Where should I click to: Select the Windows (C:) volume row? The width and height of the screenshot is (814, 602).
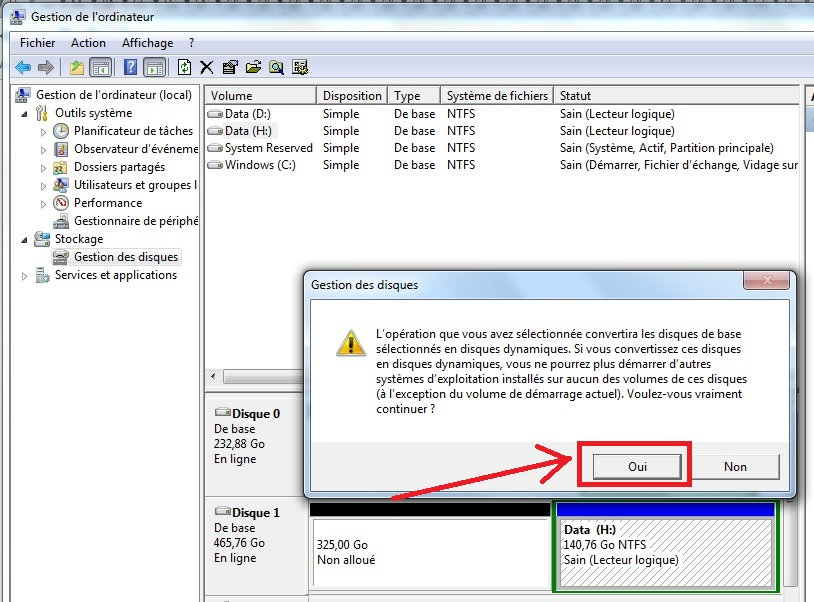click(502, 165)
